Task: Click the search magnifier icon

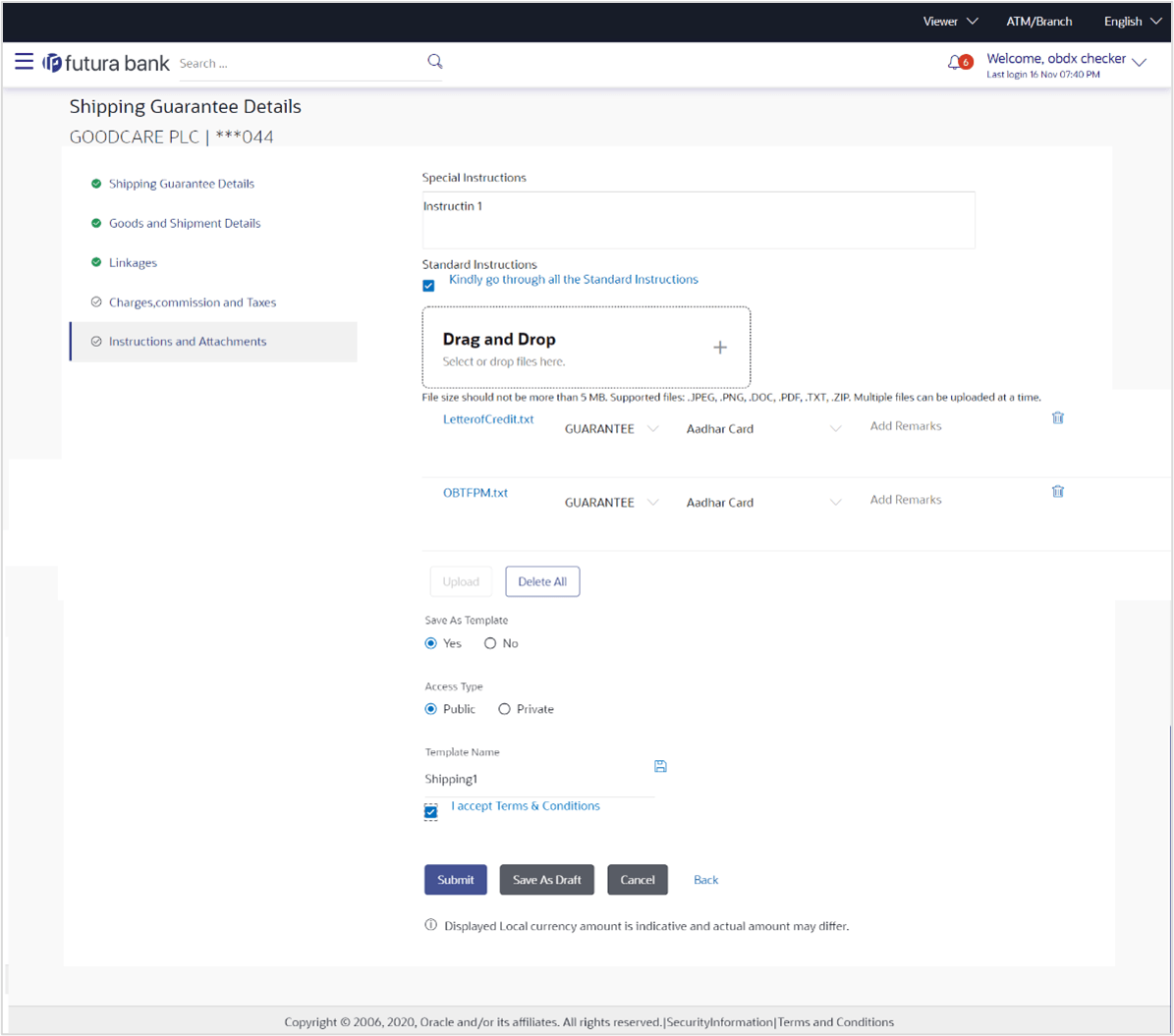Action: pos(435,62)
